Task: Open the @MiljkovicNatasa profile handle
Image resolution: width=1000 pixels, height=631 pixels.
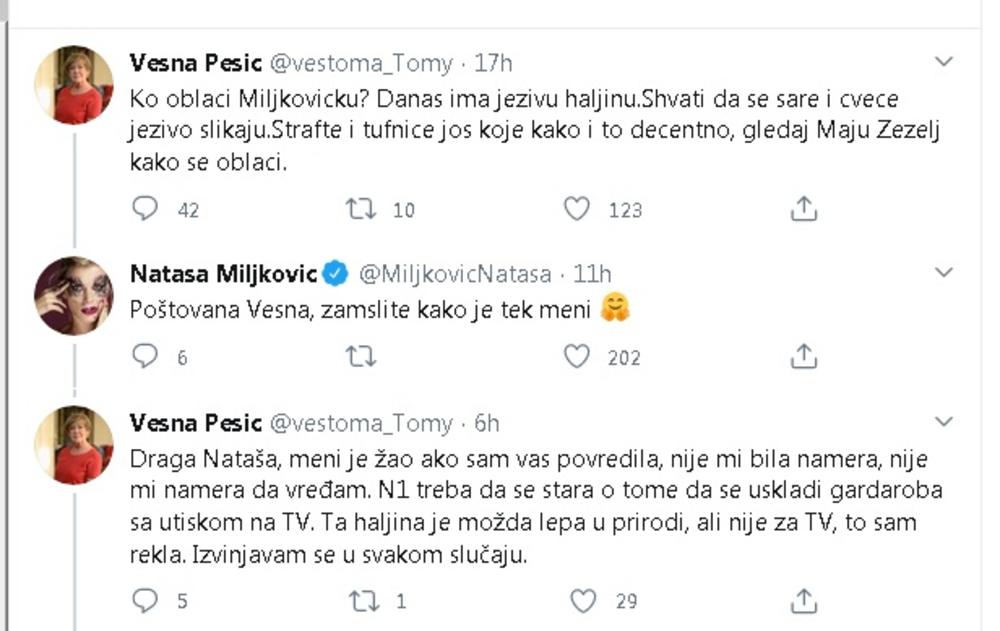Action: 454,273
